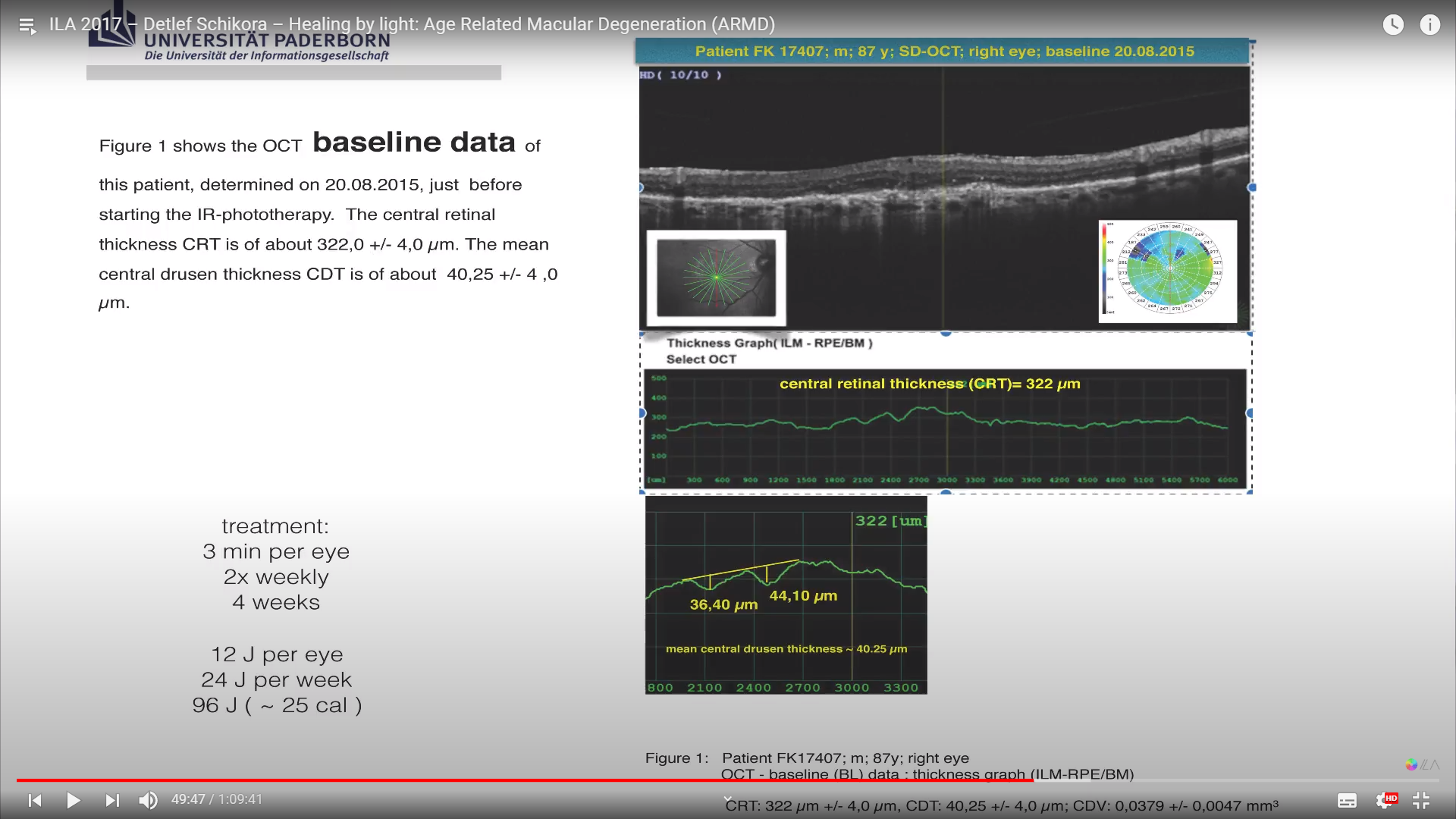Click 'mean central drusen thickness' caption

[x=786, y=649]
